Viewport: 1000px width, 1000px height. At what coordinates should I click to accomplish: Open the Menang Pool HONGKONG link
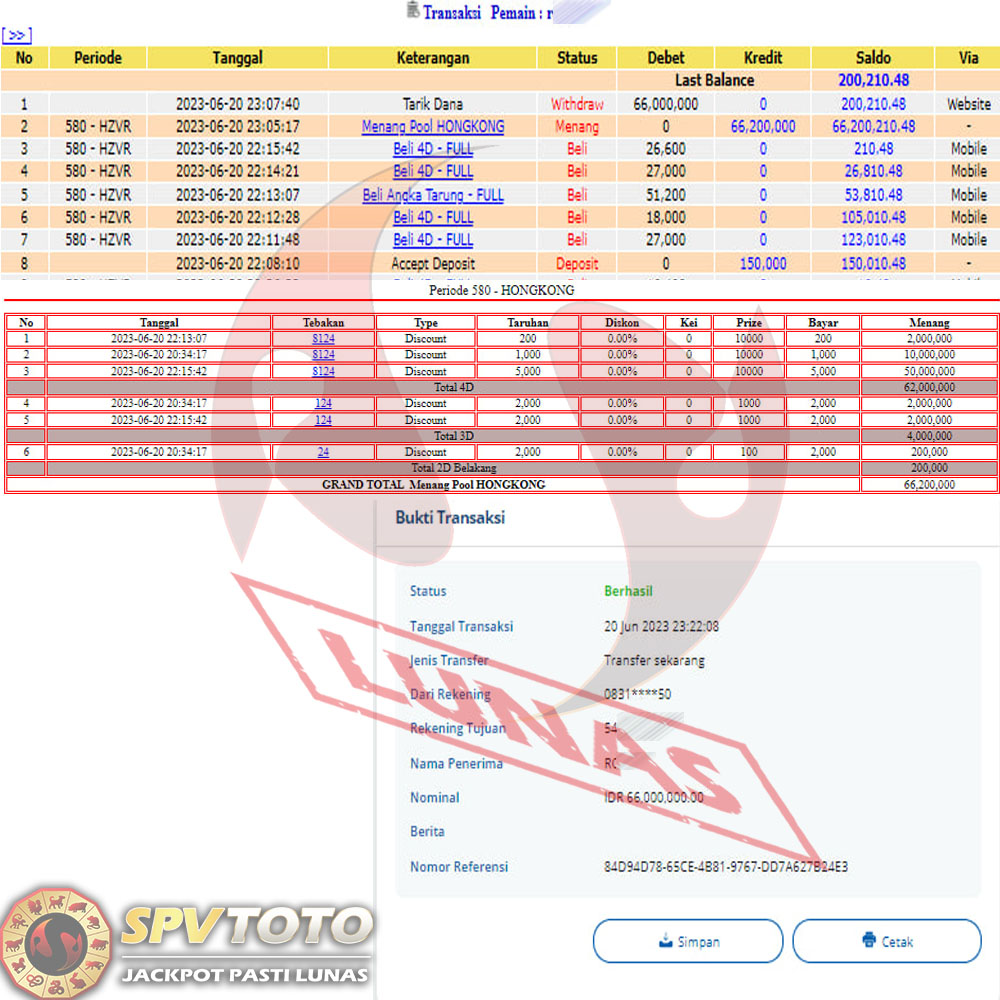(x=433, y=127)
